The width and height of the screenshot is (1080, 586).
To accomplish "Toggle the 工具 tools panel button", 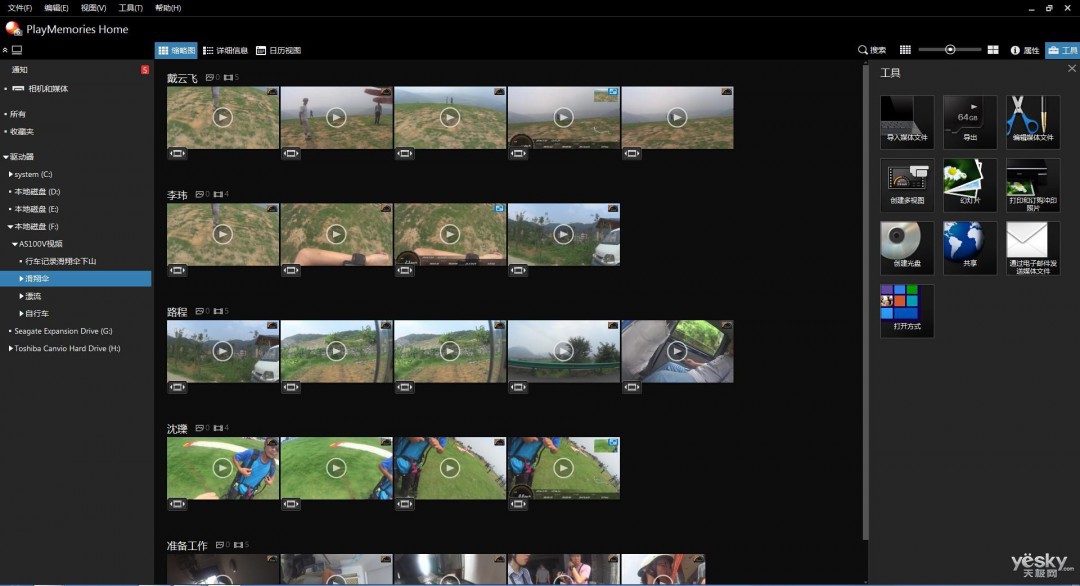I will click(1062, 50).
